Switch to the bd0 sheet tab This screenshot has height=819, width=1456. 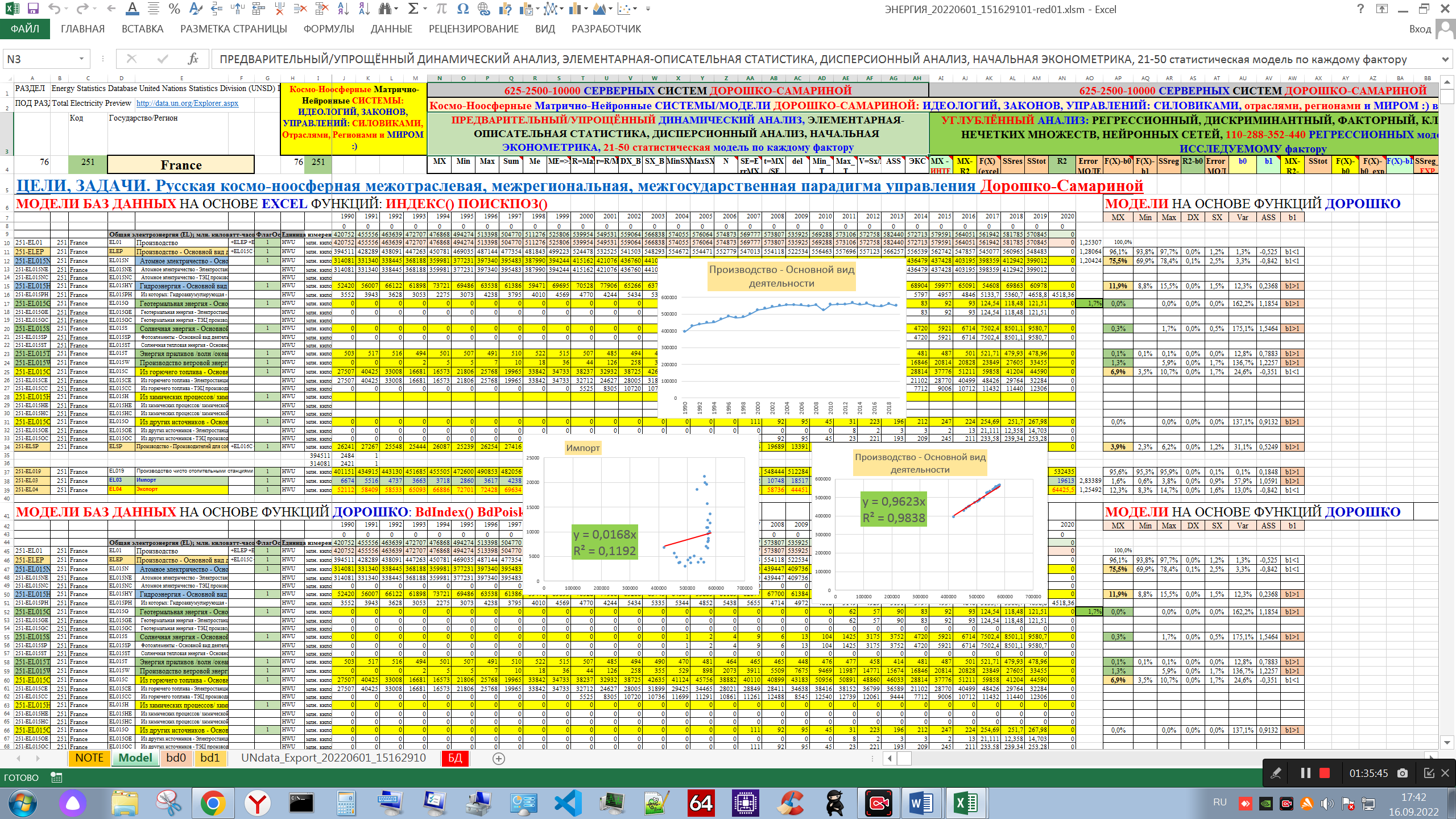point(176,758)
